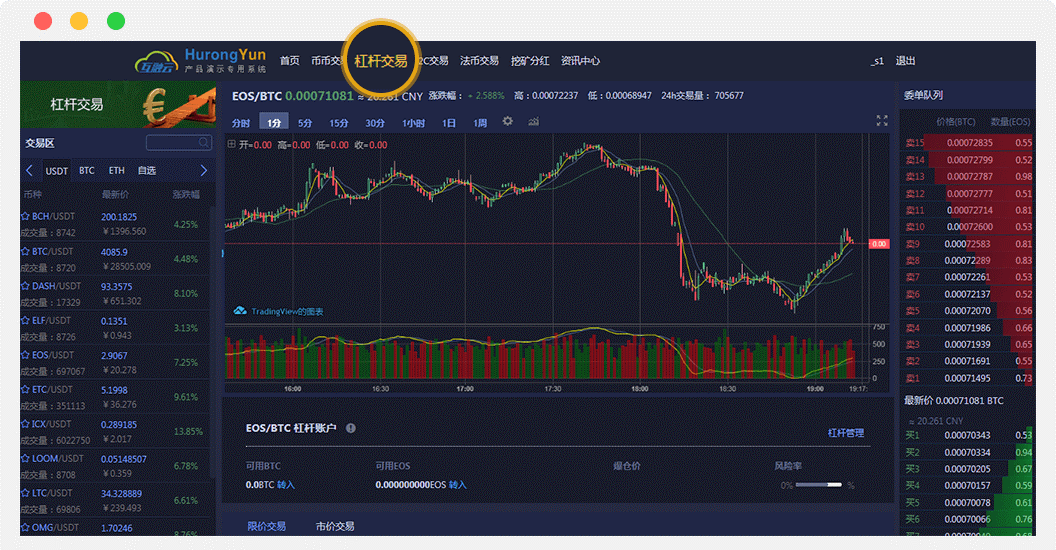Viewport: 1056px width, 550px height.
Task: Expand the chart to fullscreen
Action: point(882,121)
